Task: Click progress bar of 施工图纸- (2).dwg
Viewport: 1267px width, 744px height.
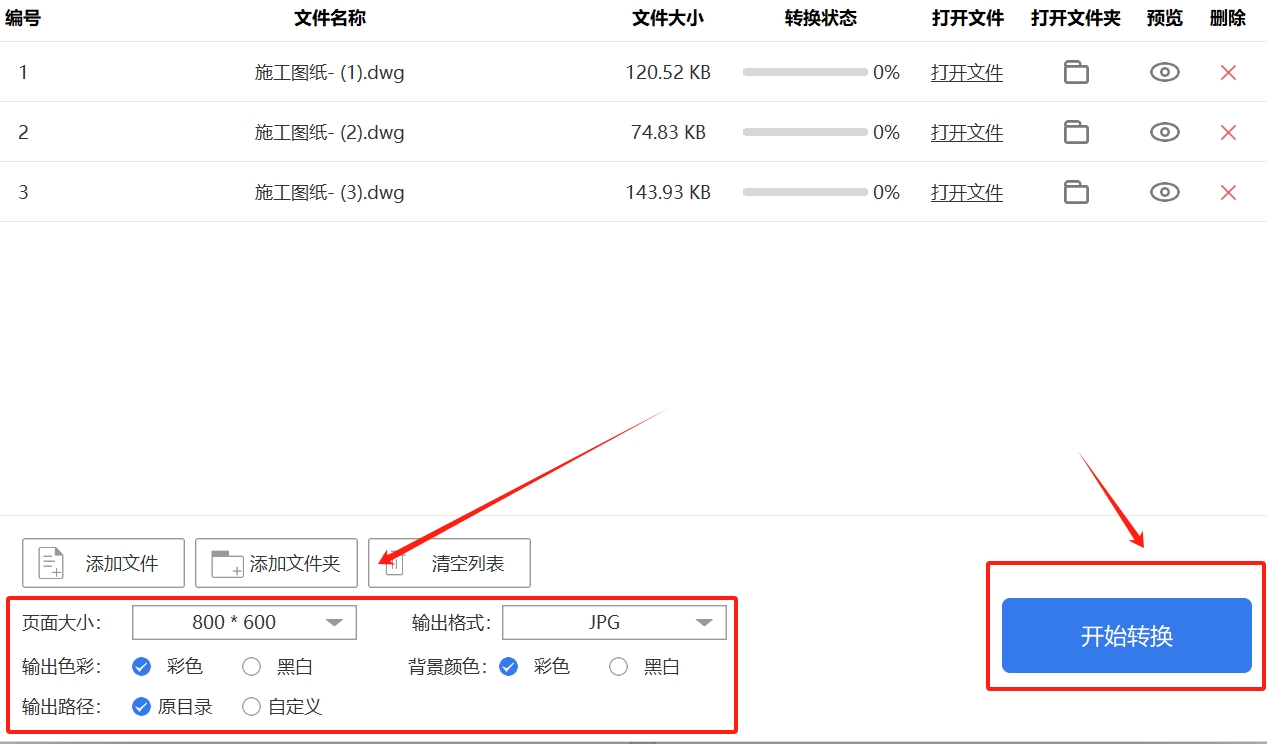Action: pyautogui.click(x=805, y=132)
